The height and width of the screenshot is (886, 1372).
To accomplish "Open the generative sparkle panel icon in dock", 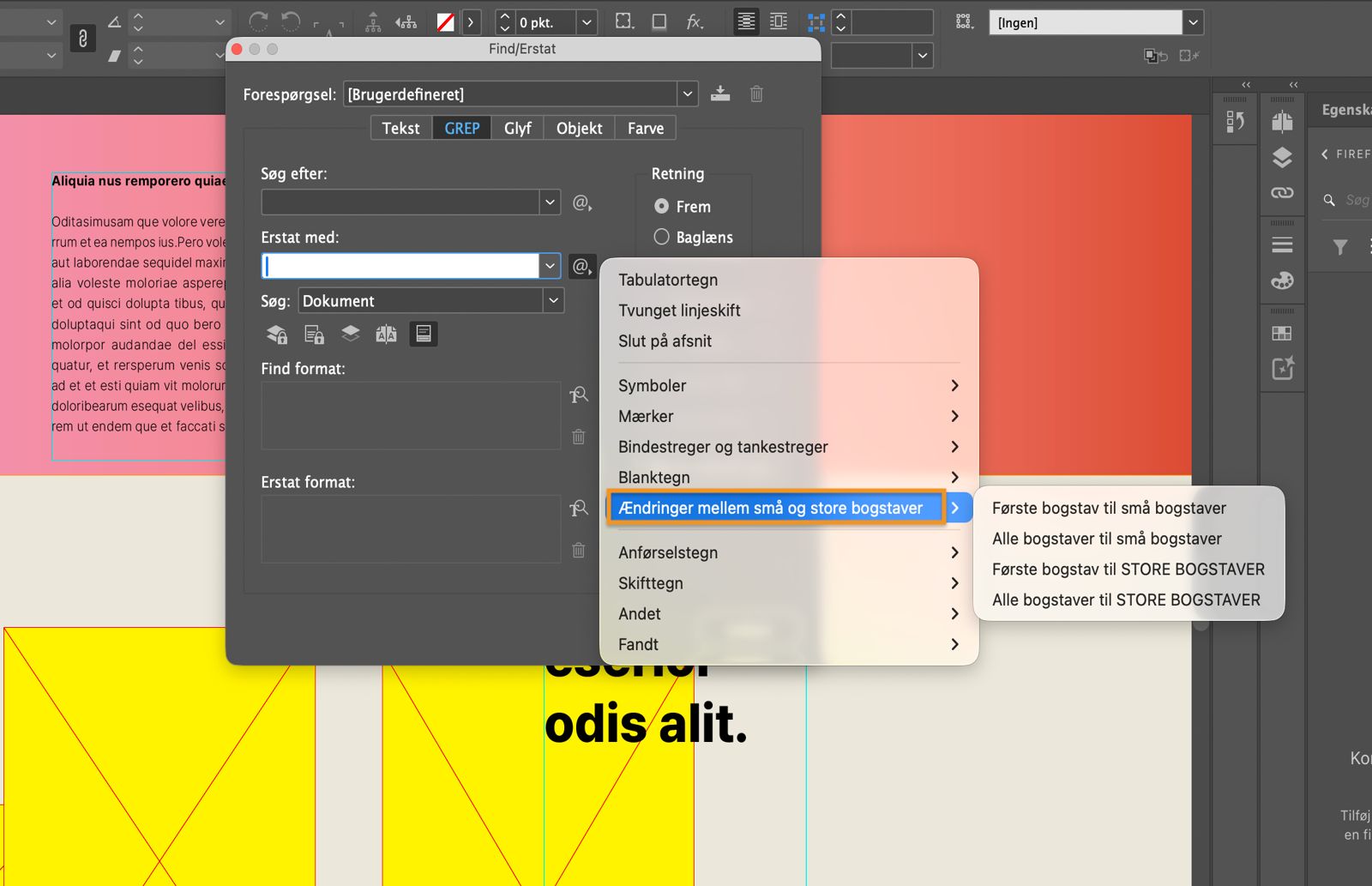I will pyautogui.click(x=1283, y=369).
